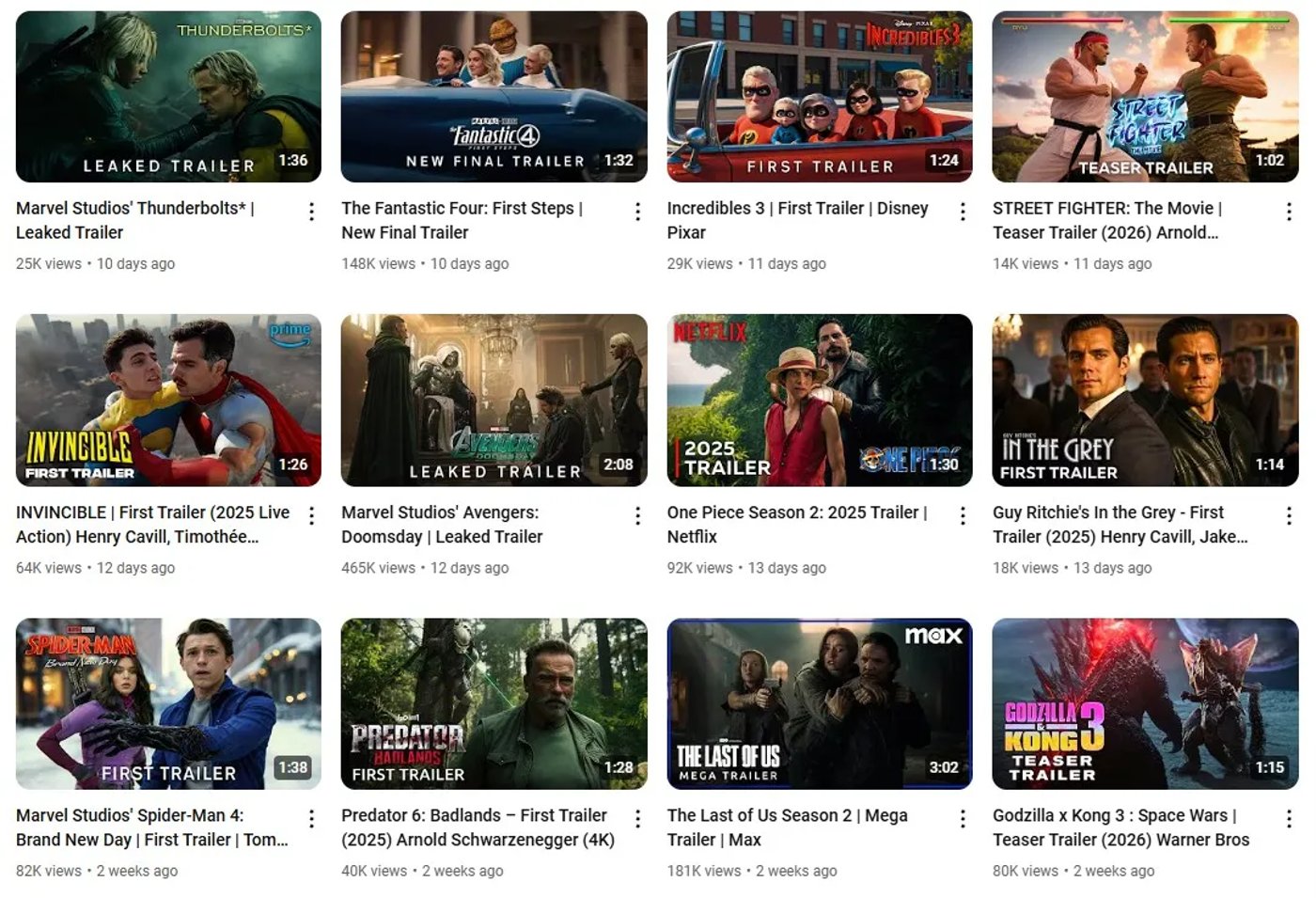Open the three-dot menu on Predator Badlands trailer
Screen dimensions: 1316x898
(x=637, y=819)
